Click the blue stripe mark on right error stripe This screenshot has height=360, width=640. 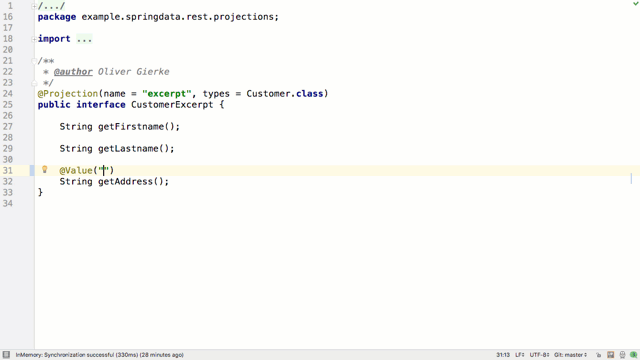tap(631, 178)
